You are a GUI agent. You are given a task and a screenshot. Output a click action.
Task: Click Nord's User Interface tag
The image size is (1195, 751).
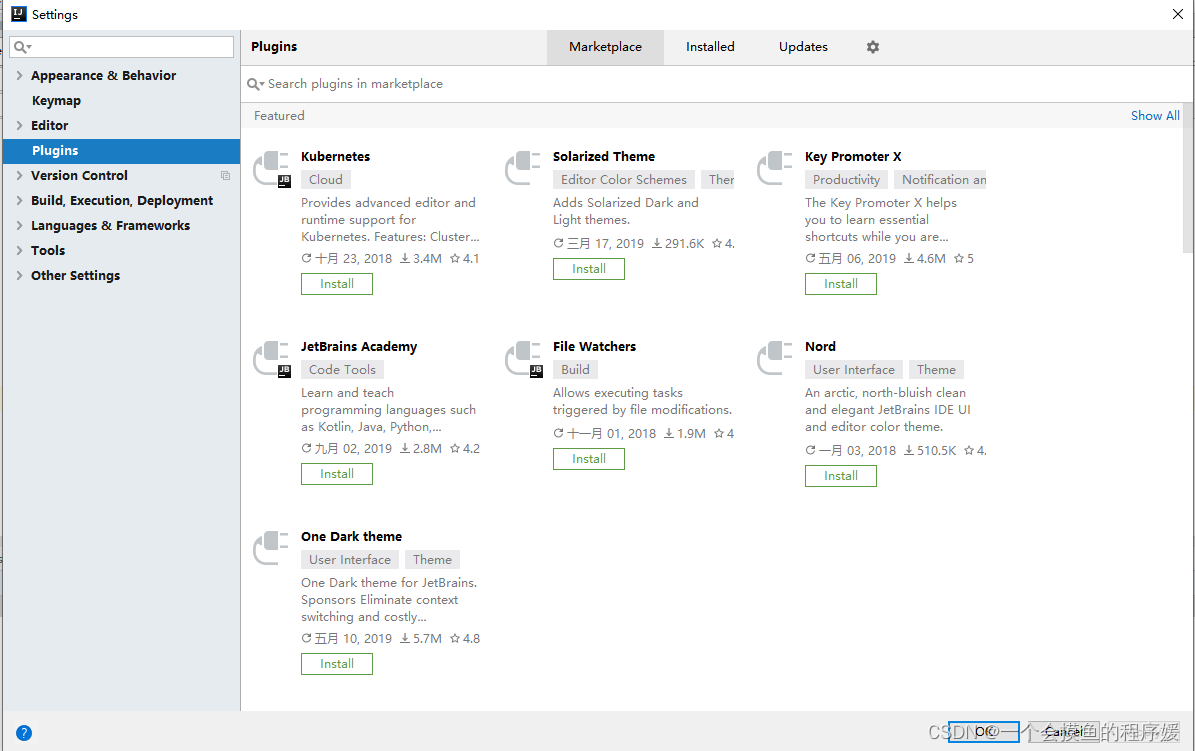coord(854,370)
